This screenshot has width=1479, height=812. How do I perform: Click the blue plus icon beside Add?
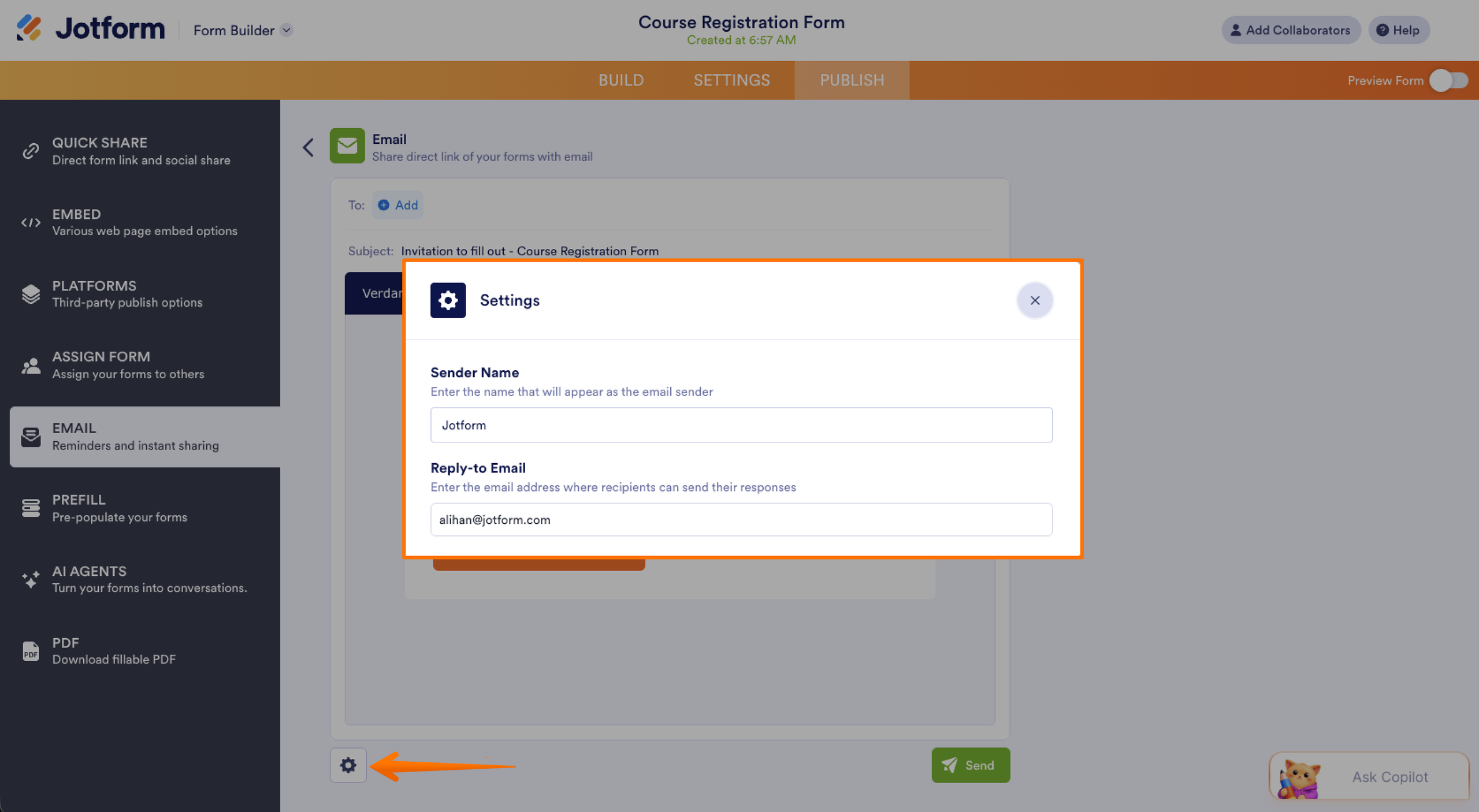pos(384,205)
